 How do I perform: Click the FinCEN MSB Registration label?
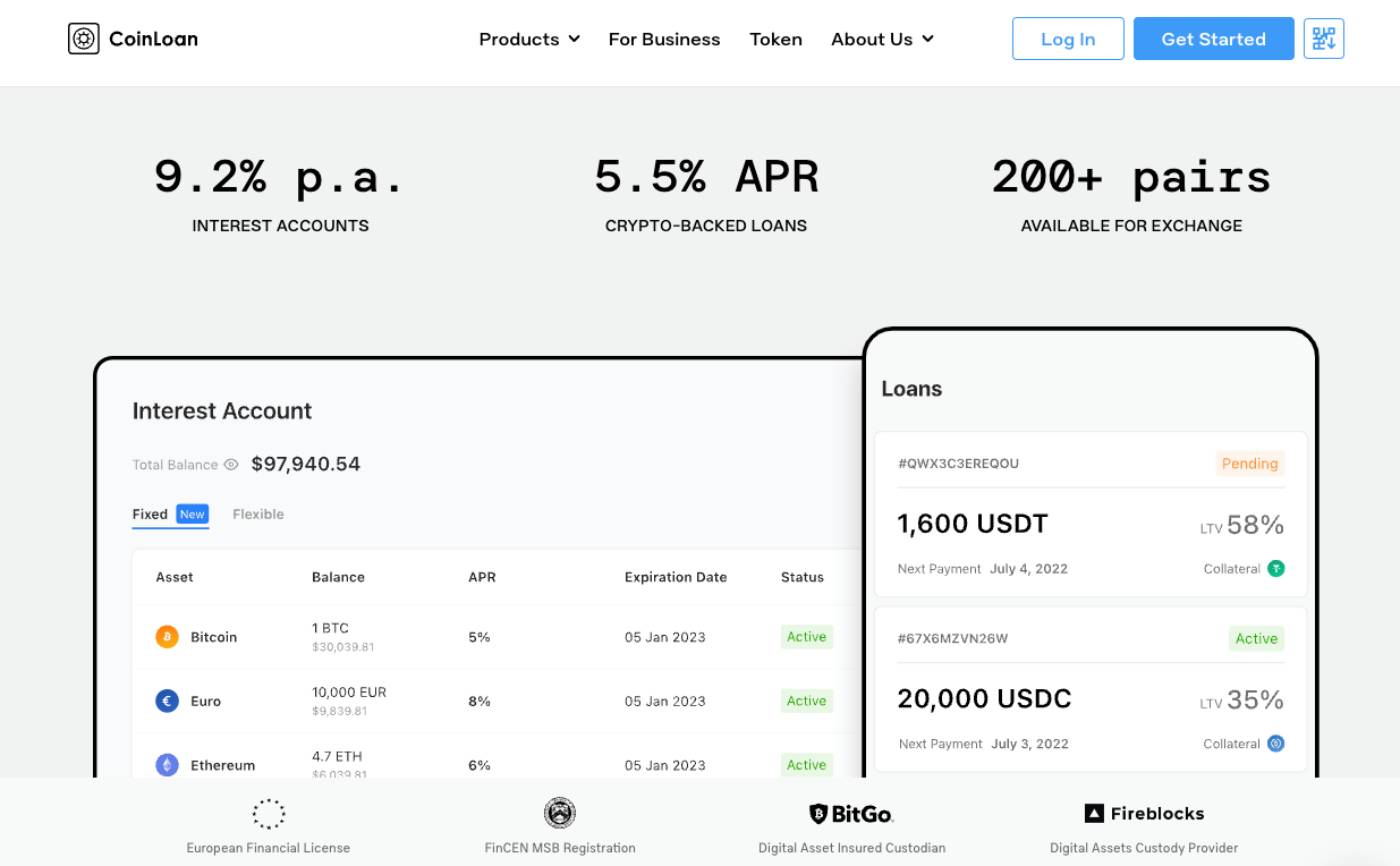click(x=560, y=848)
